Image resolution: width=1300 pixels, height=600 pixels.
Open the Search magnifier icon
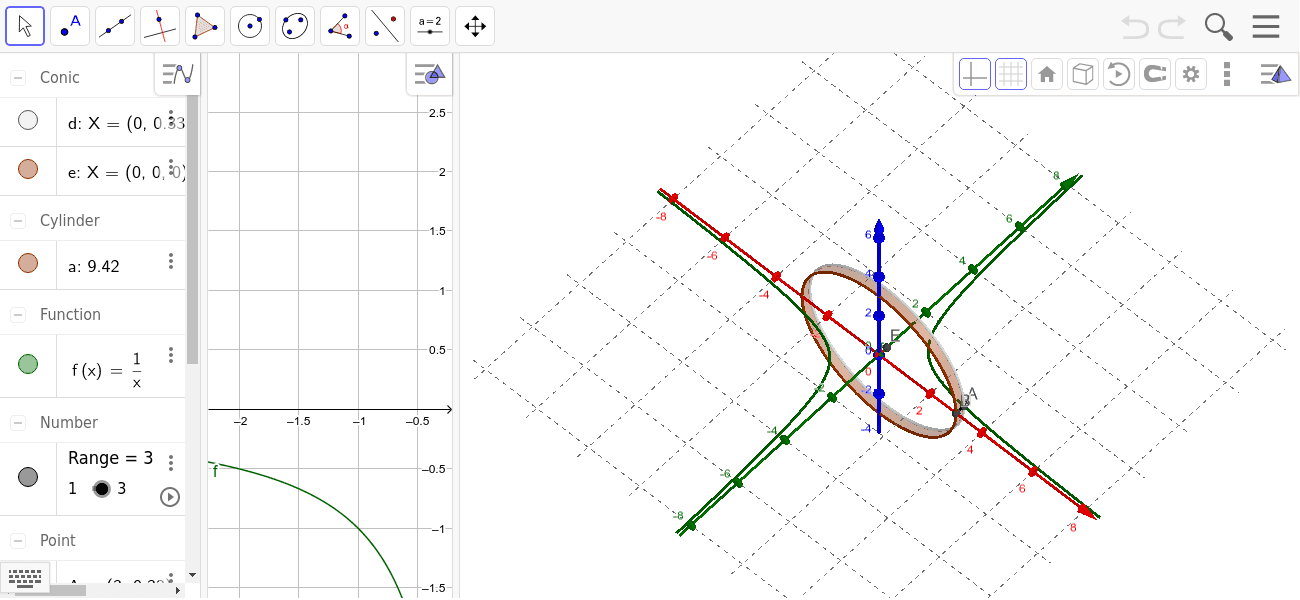[1218, 25]
